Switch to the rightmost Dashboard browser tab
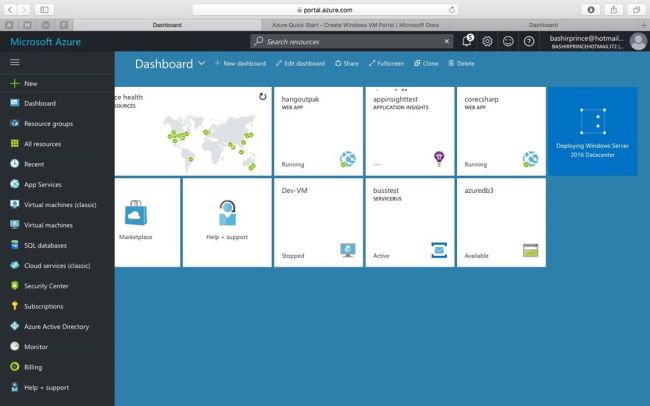650x406 pixels. (x=543, y=25)
